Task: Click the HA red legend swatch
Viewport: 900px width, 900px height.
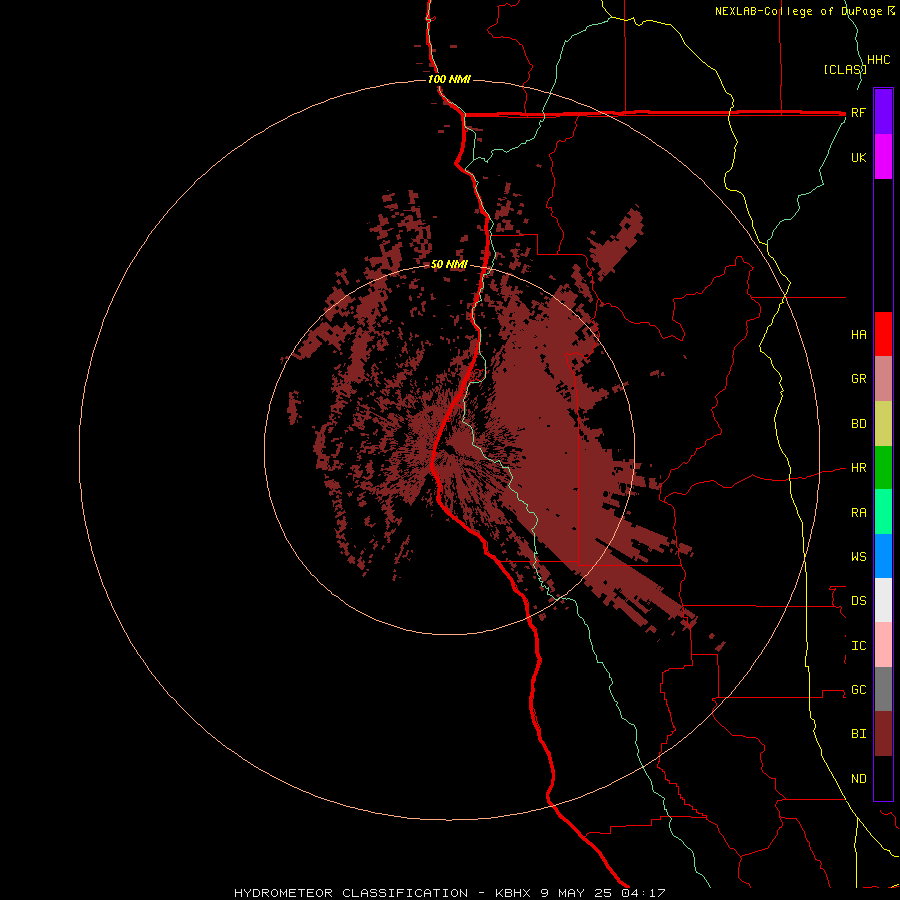Action: [x=883, y=334]
